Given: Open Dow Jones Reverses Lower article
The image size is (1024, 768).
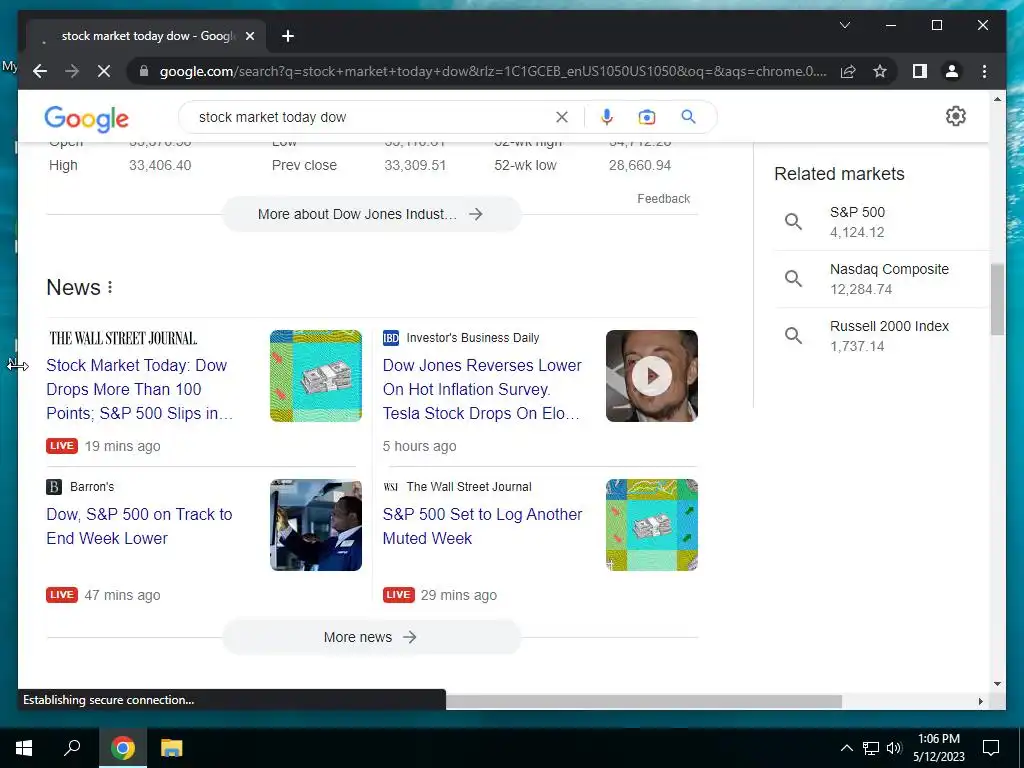Looking at the screenshot, I should coord(482,389).
